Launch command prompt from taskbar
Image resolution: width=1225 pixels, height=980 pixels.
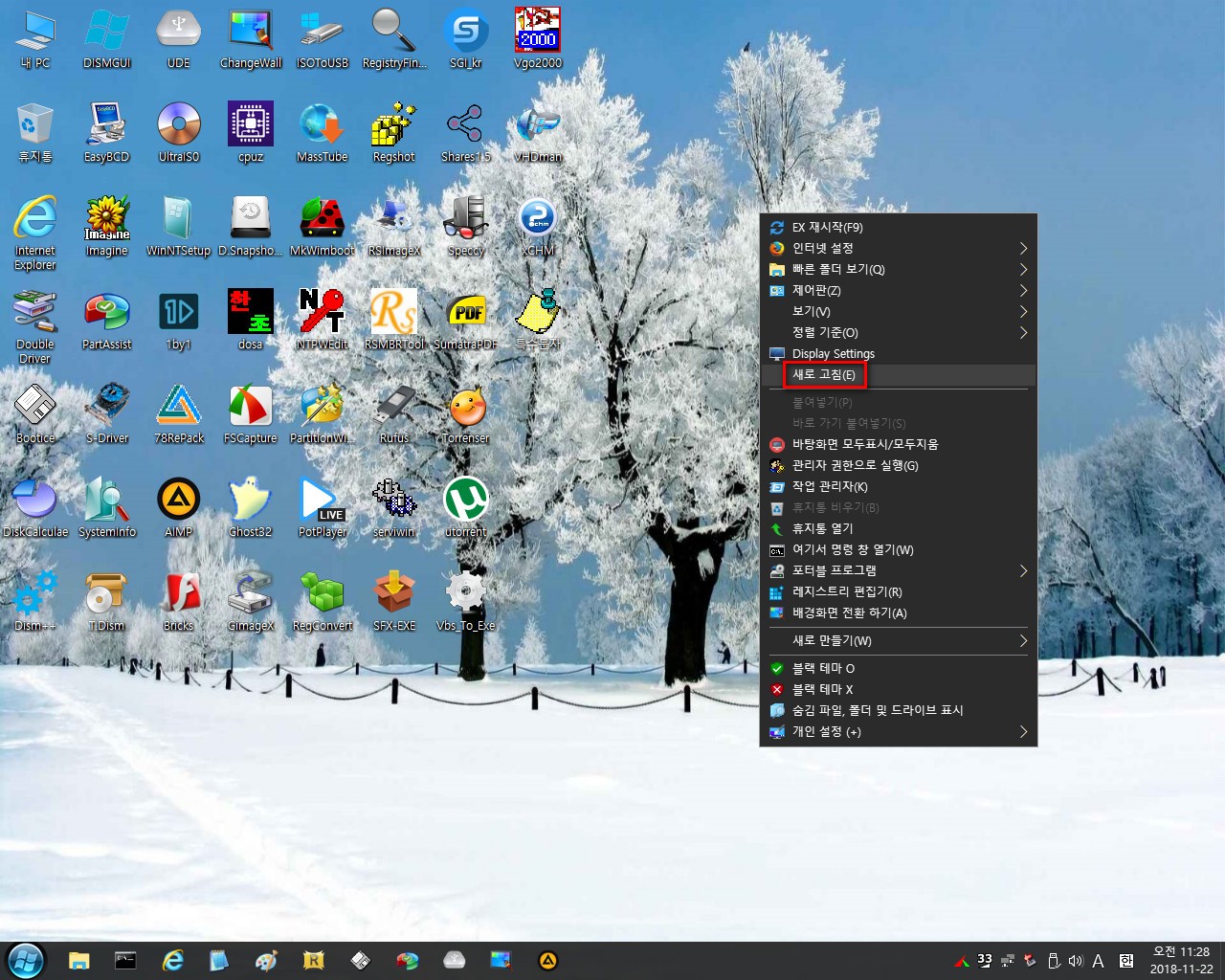pos(125,960)
